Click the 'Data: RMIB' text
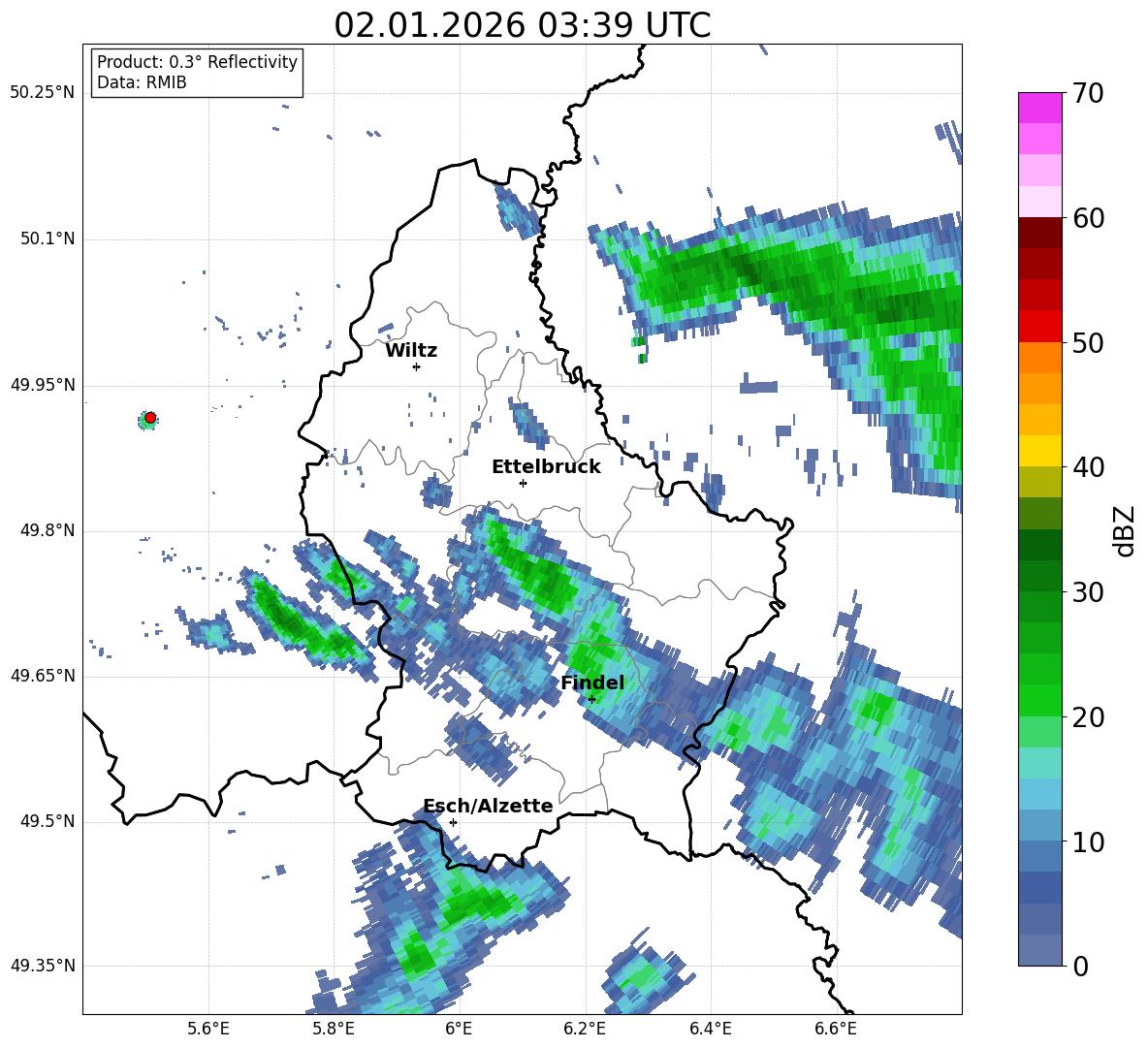Image resolution: width=1148 pixels, height=1048 pixels. click(x=142, y=82)
